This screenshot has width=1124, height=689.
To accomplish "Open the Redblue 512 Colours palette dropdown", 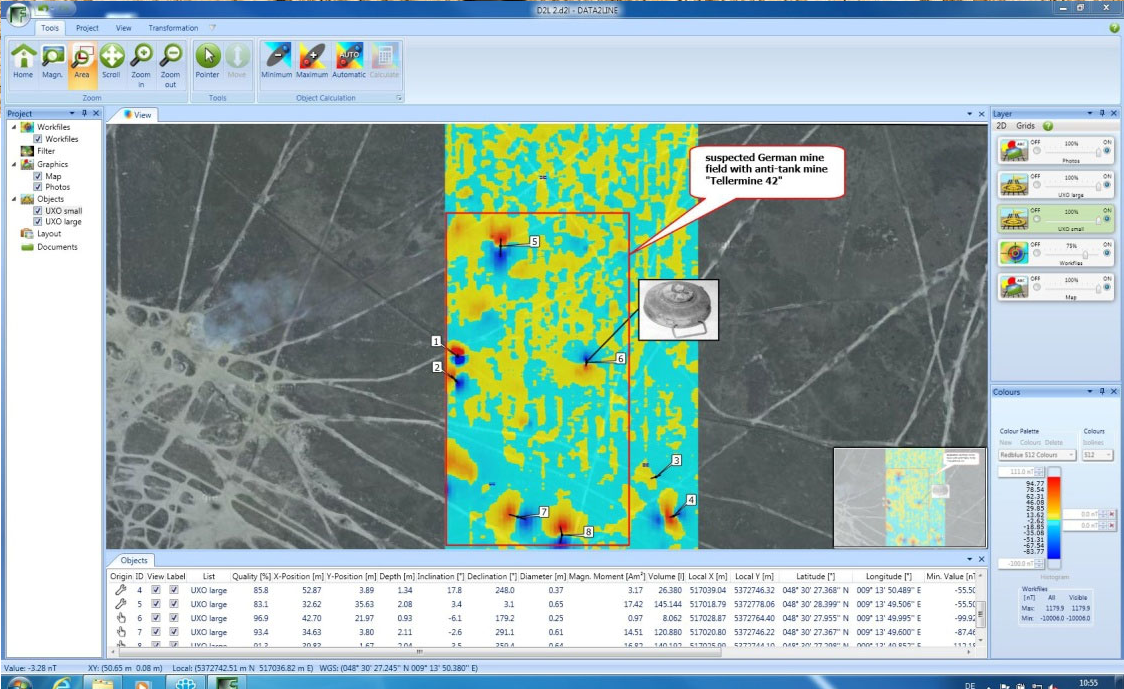I will [1037, 455].
